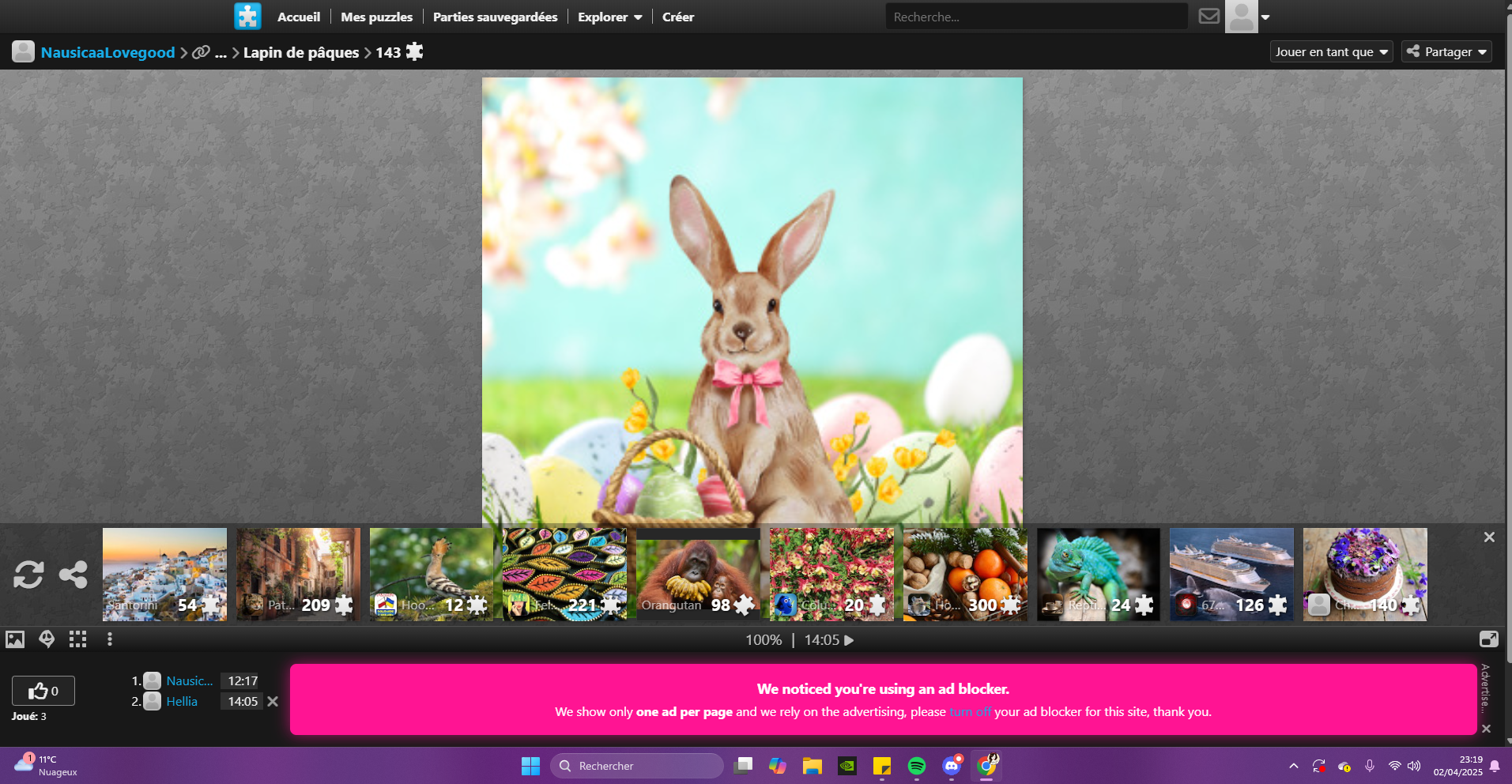Open the Orangutan puzzle thumbnail
The image size is (1512, 784).
(698, 575)
